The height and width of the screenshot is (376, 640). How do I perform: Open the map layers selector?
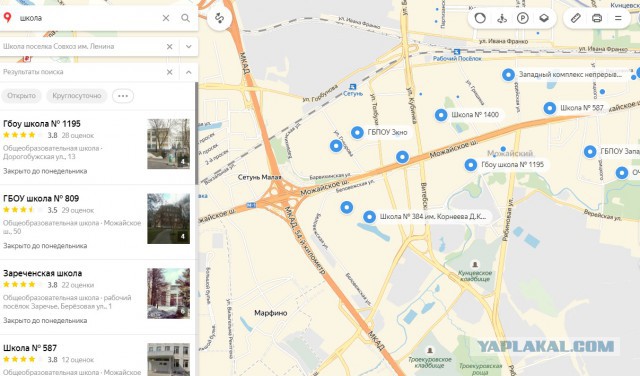[544, 18]
